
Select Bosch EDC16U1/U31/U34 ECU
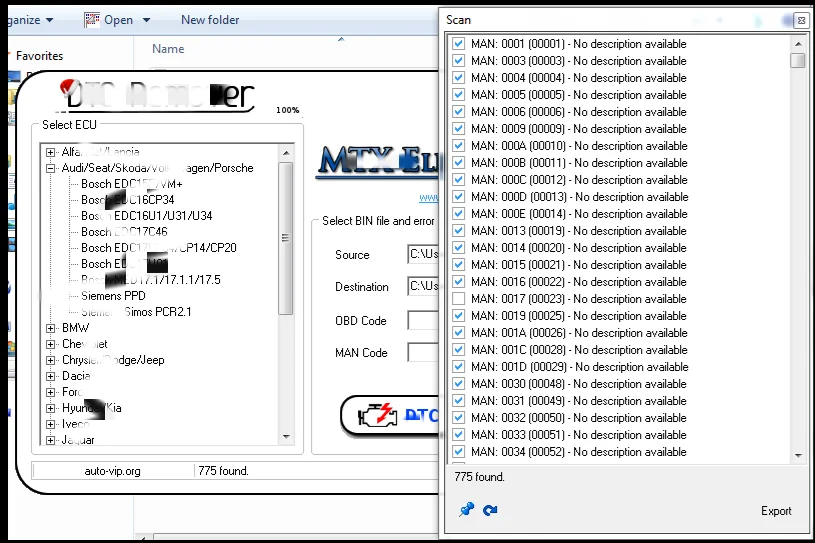[147, 216]
